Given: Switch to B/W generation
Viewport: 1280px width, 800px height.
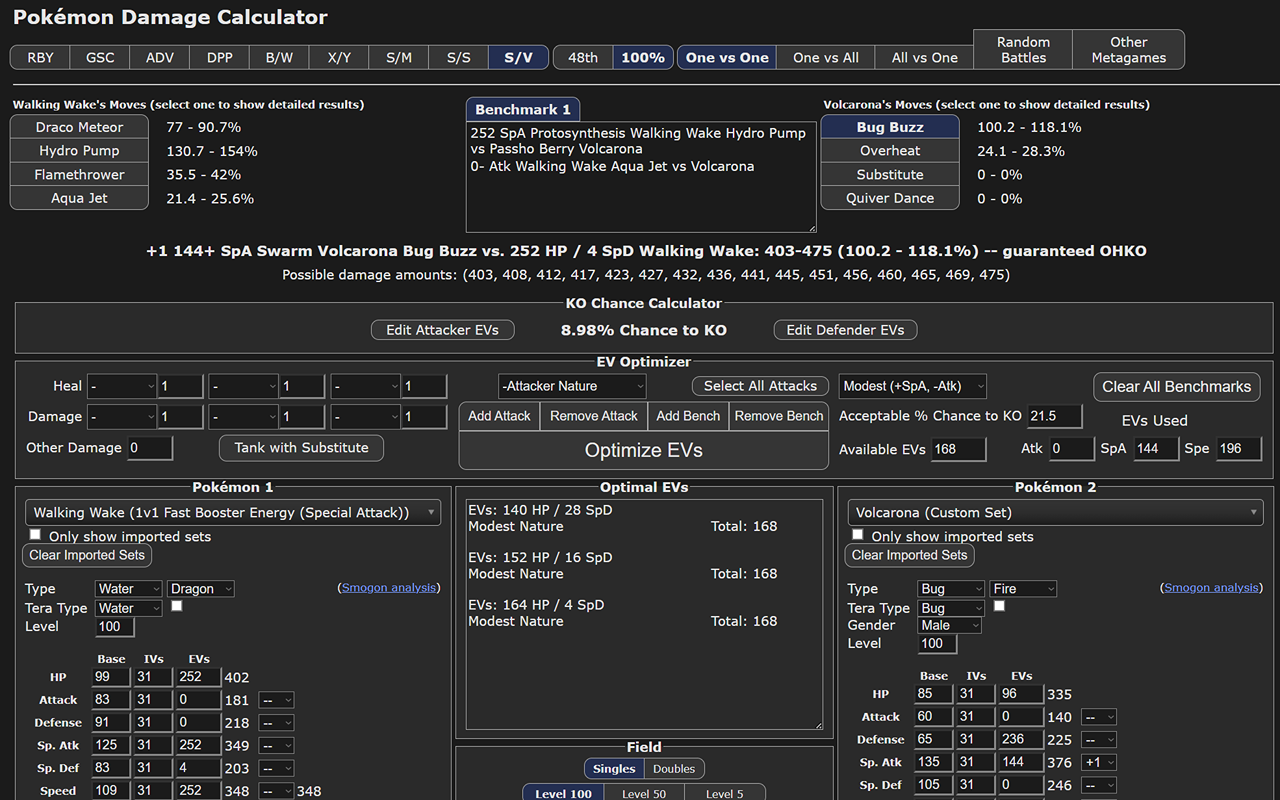Looking at the screenshot, I should [279, 57].
